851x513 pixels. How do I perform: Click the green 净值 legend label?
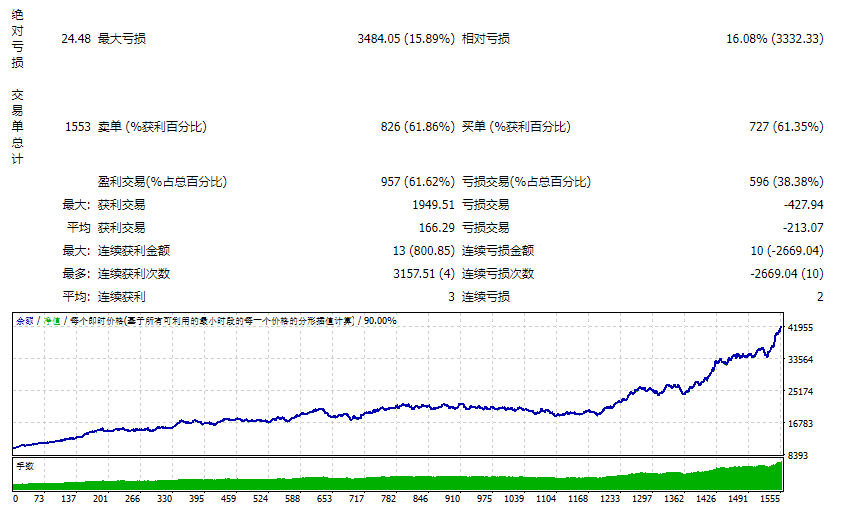tap(52, 321)
